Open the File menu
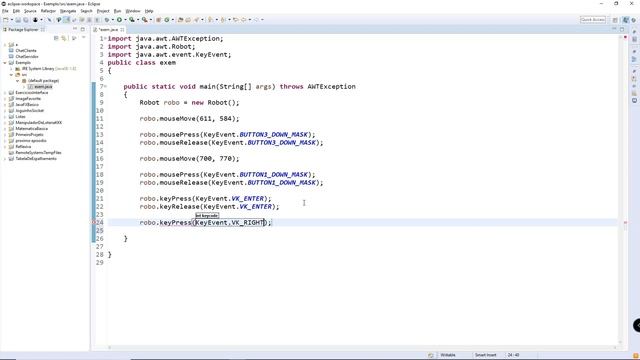 pos(5,11)
